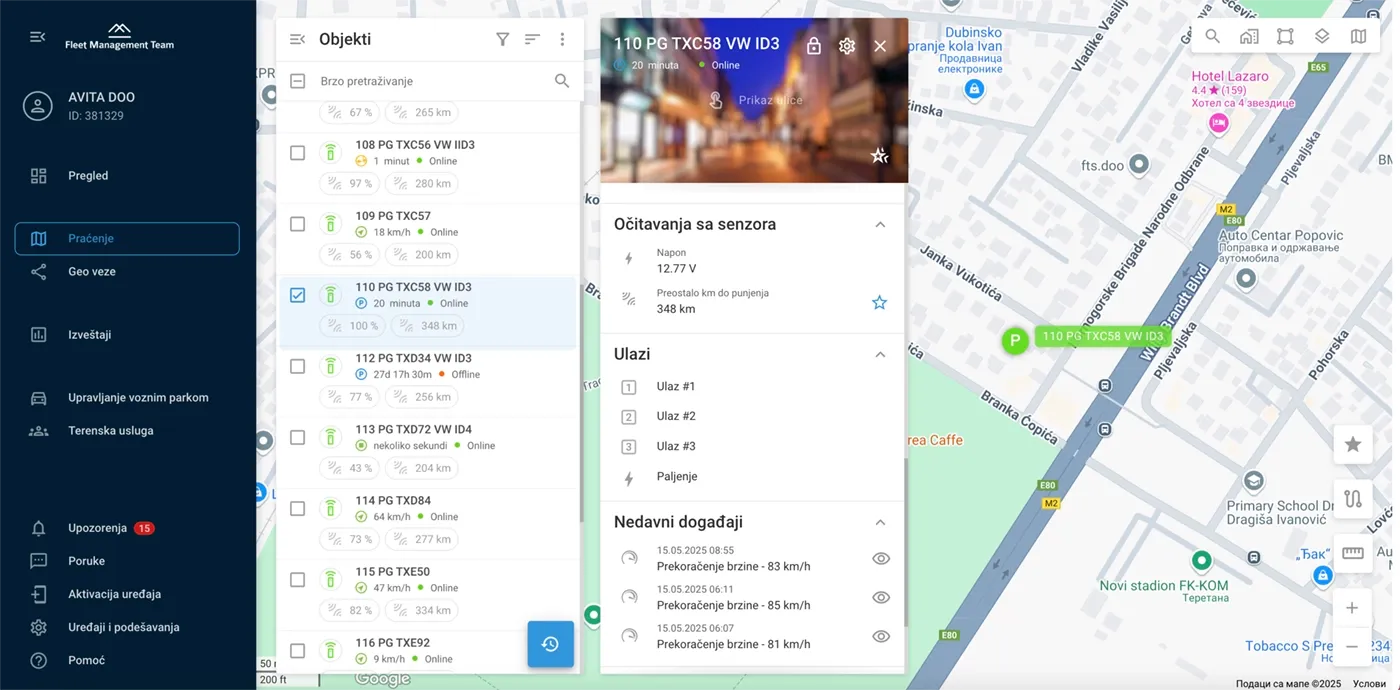Check the 109 PG TXC57 checkbox
This screenshot has width=1400, height=690.
297,224
